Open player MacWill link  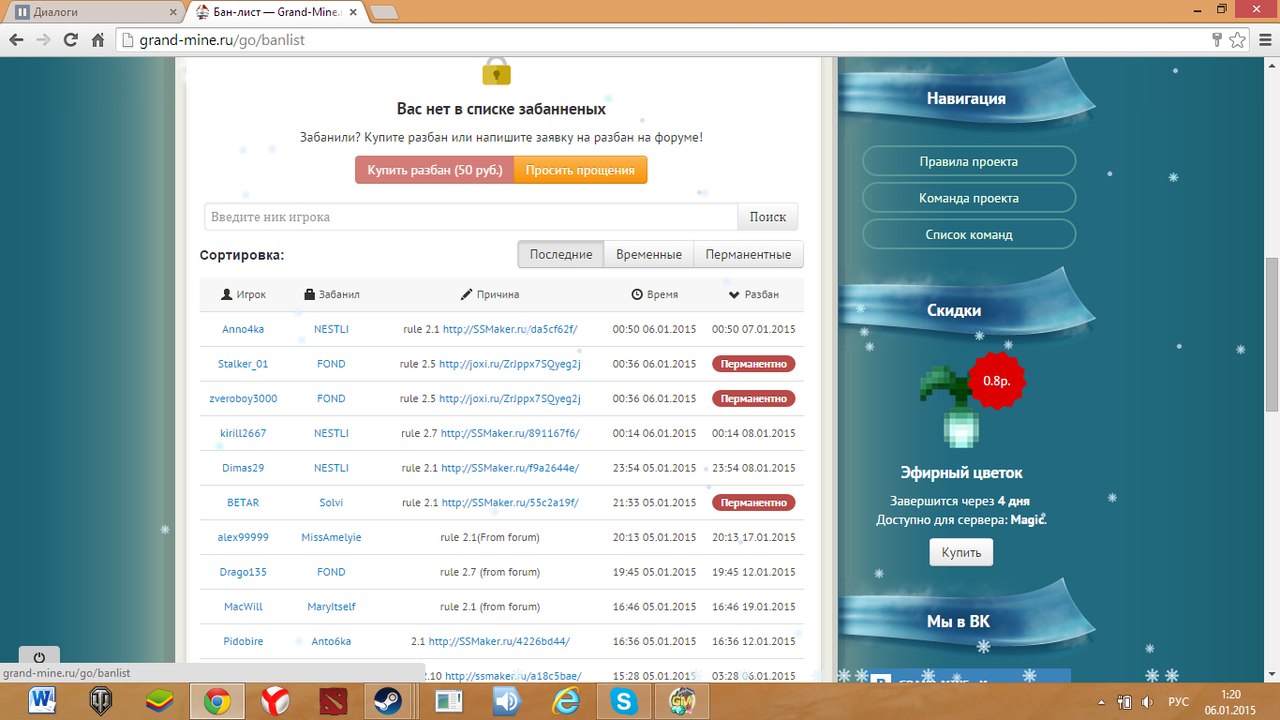[x=243, y=606]
